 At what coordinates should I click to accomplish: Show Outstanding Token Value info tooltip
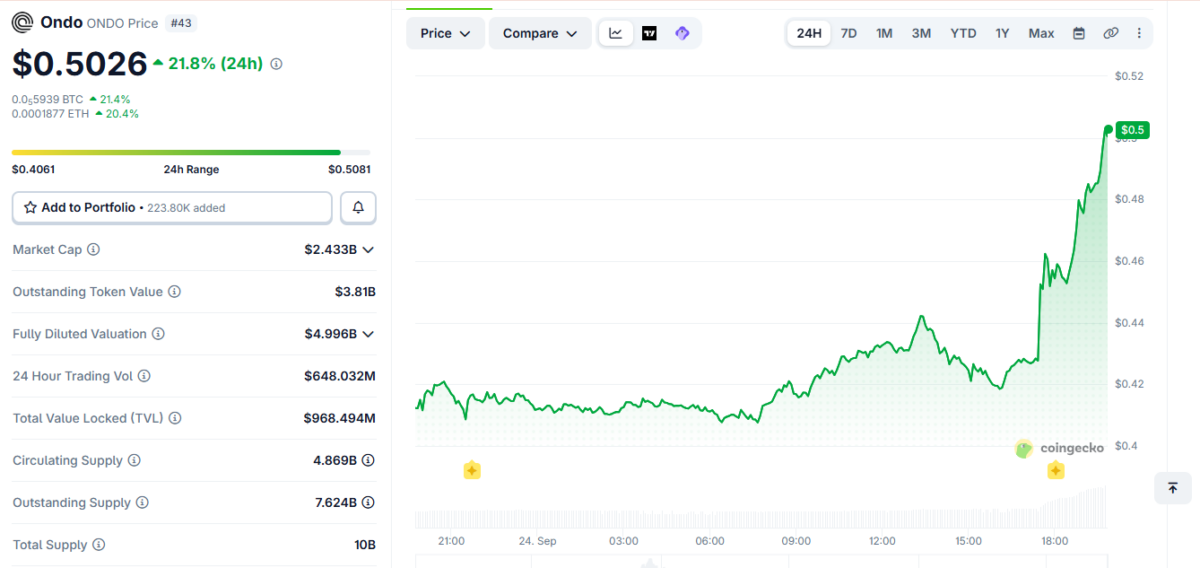point(174,292)
